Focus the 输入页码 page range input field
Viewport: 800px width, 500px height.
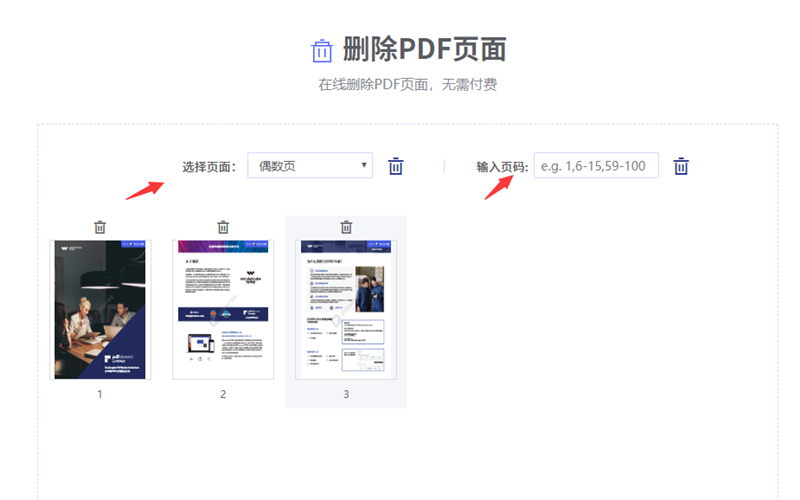596,166
